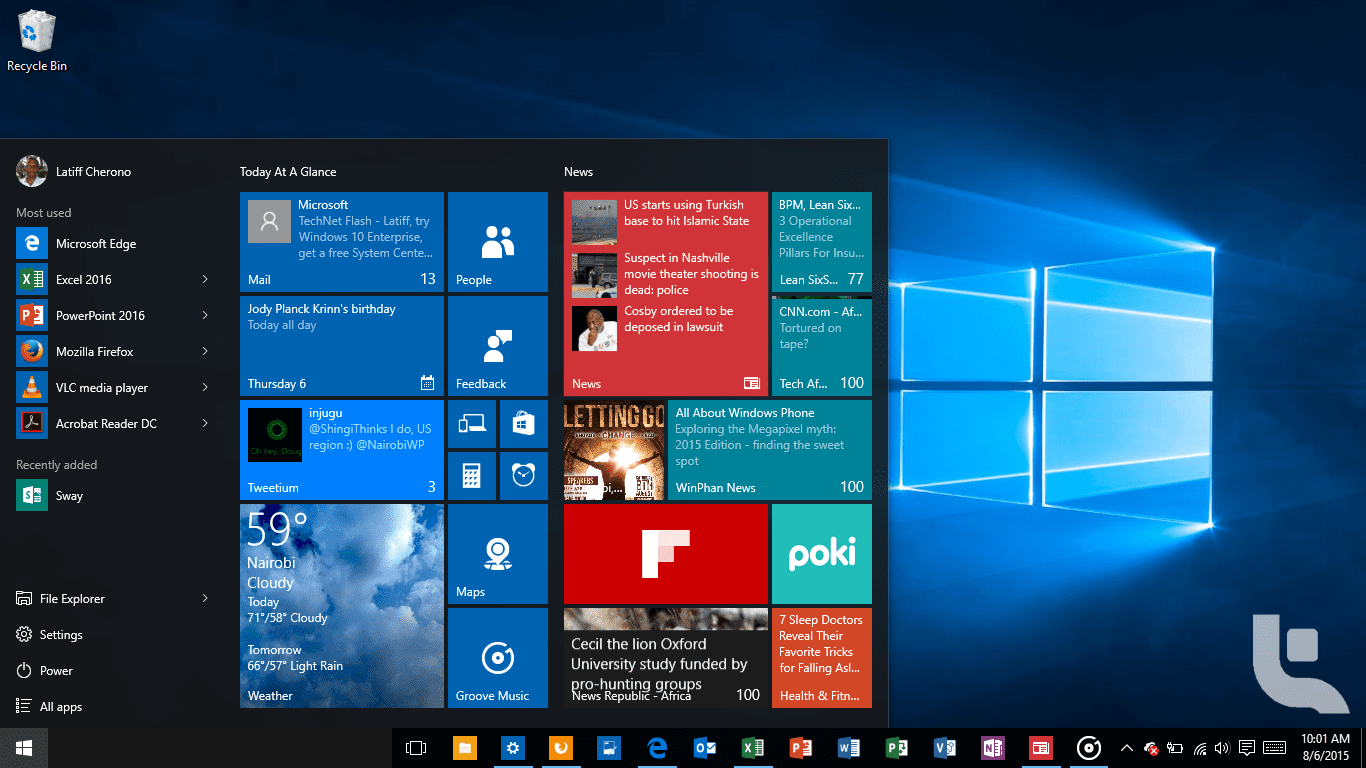Open the Wi-Fi network tray icon
Screen dimensions: 1366x768
click(1199, 748)
